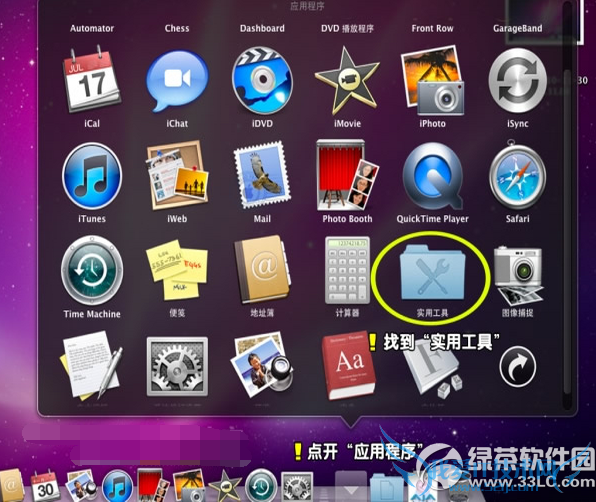Image resolution: width=596 pixels, height=502 pixels.
Task: Click the Automator label
Action: (92, 28)
